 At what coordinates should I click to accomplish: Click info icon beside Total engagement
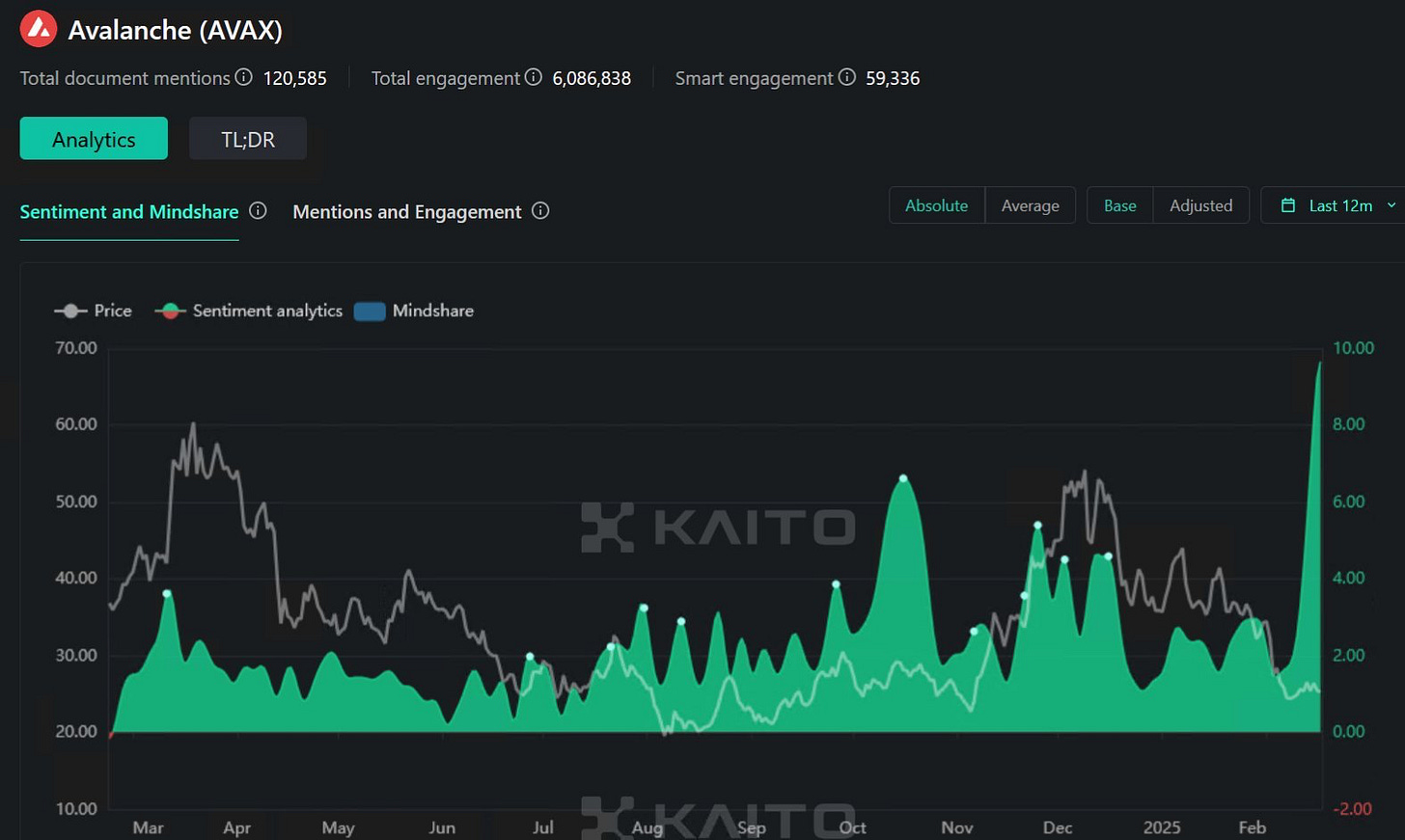(533, 77)
